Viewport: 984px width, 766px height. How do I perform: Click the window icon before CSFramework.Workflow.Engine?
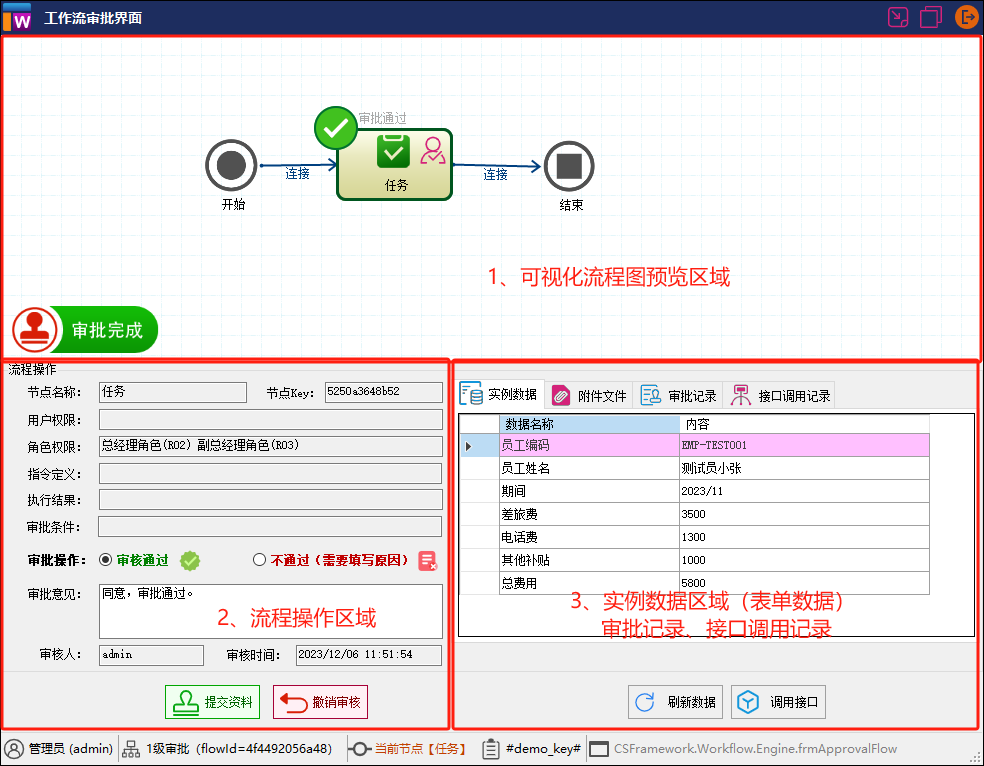(x=599, y=749)
